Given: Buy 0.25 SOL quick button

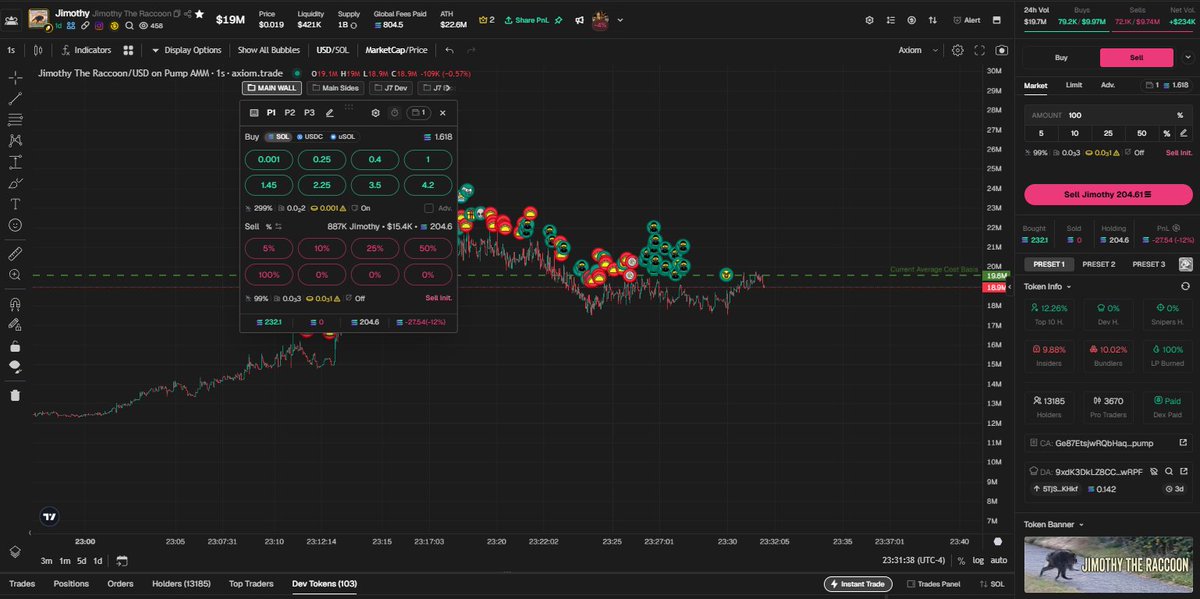Looking at the screenshot, I should click(x=321, y=160).
